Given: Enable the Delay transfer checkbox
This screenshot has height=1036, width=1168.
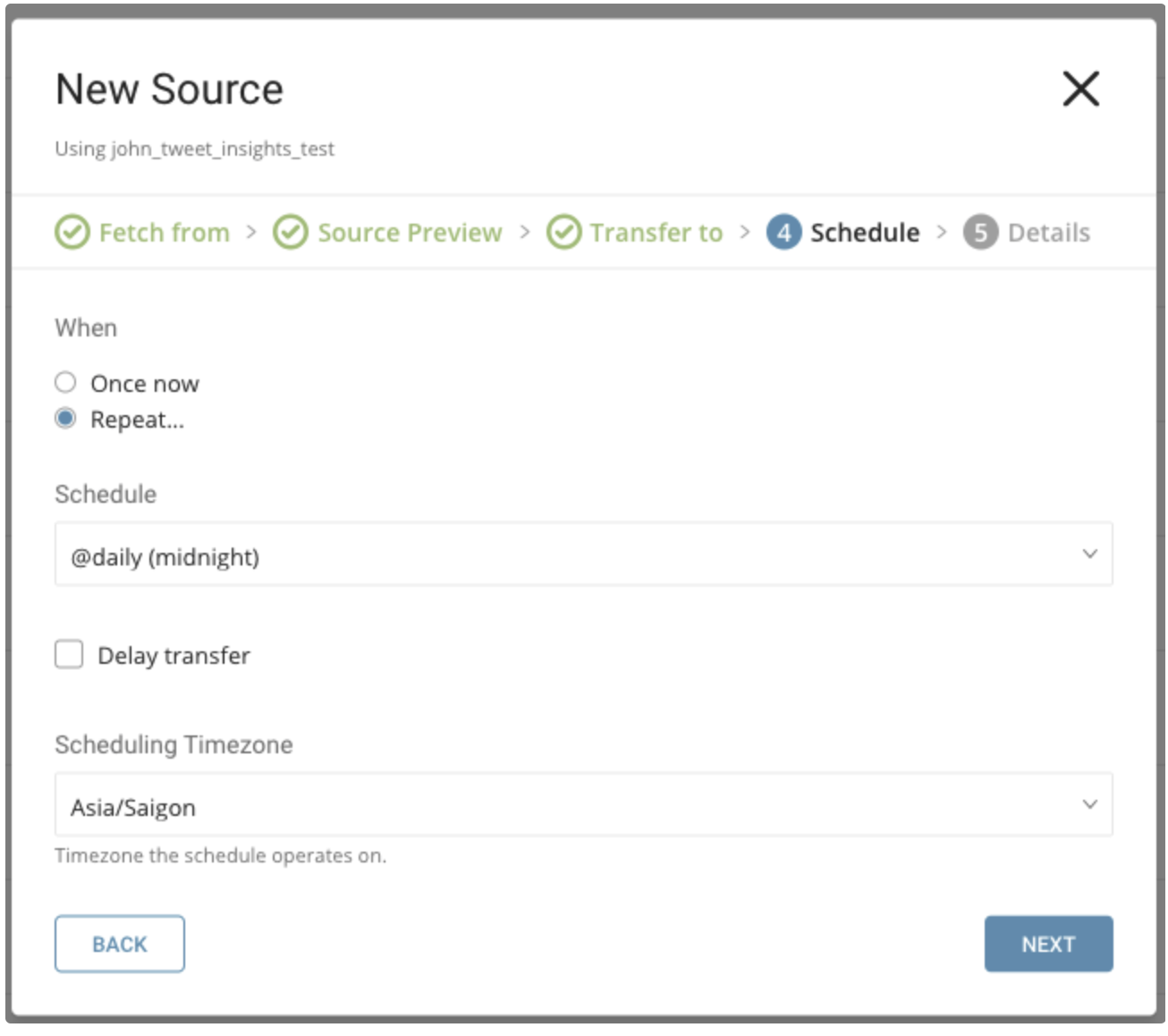Looking at the screenshot, I should [x=69, y=655].
